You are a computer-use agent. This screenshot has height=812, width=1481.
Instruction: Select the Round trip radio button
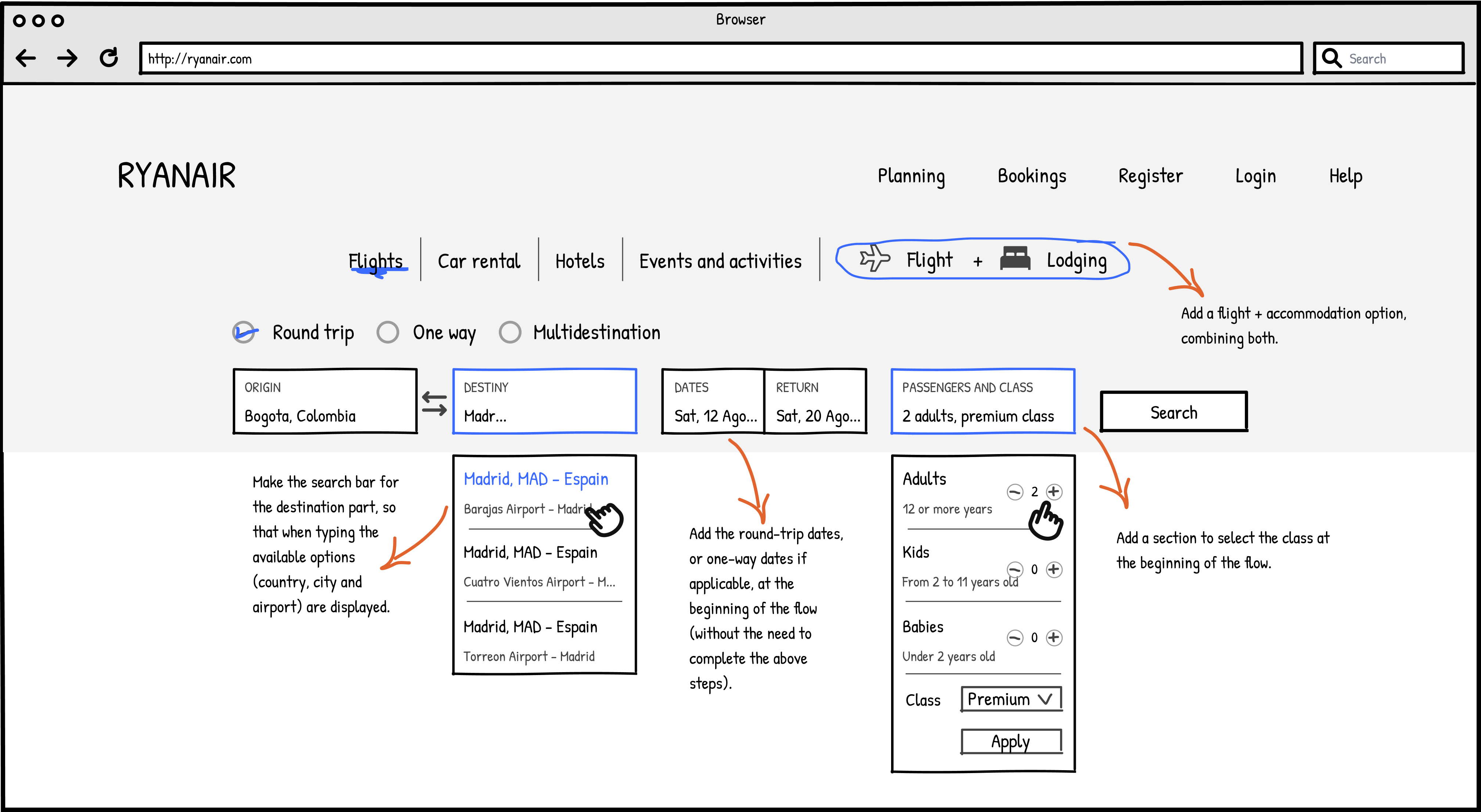[244, 332]
